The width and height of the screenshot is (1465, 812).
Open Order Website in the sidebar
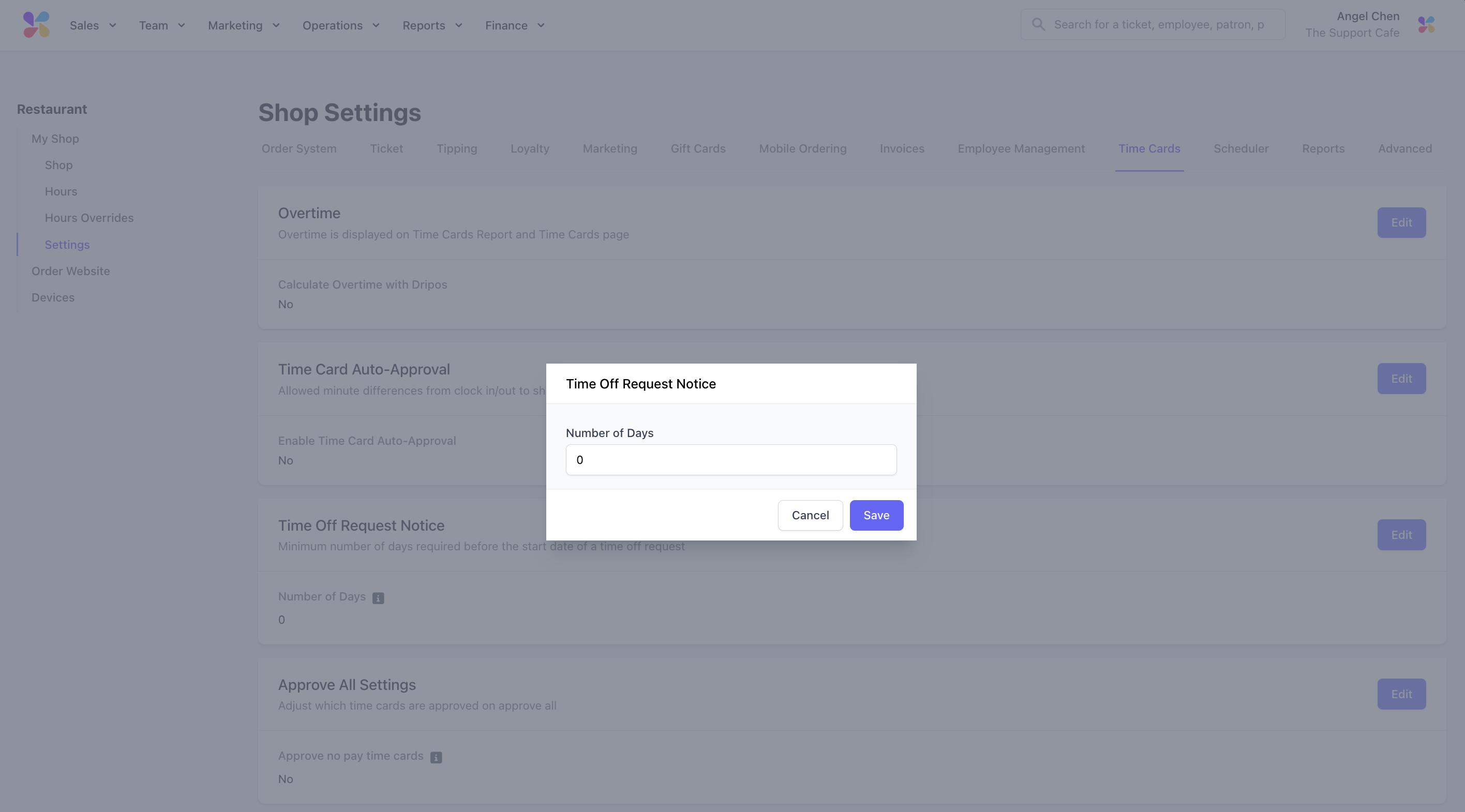tap(70, 271)
